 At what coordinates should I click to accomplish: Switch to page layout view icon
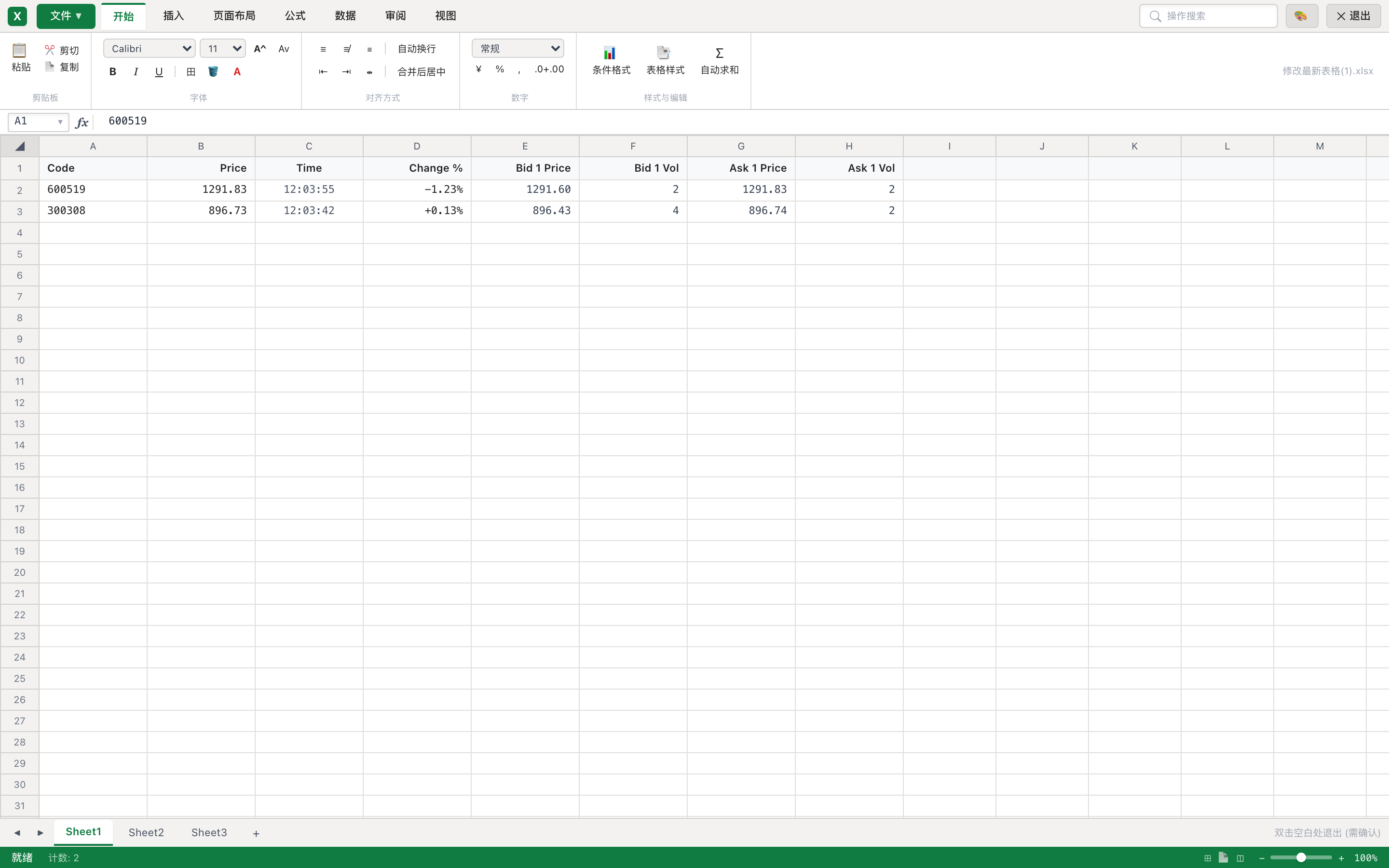1223,858
